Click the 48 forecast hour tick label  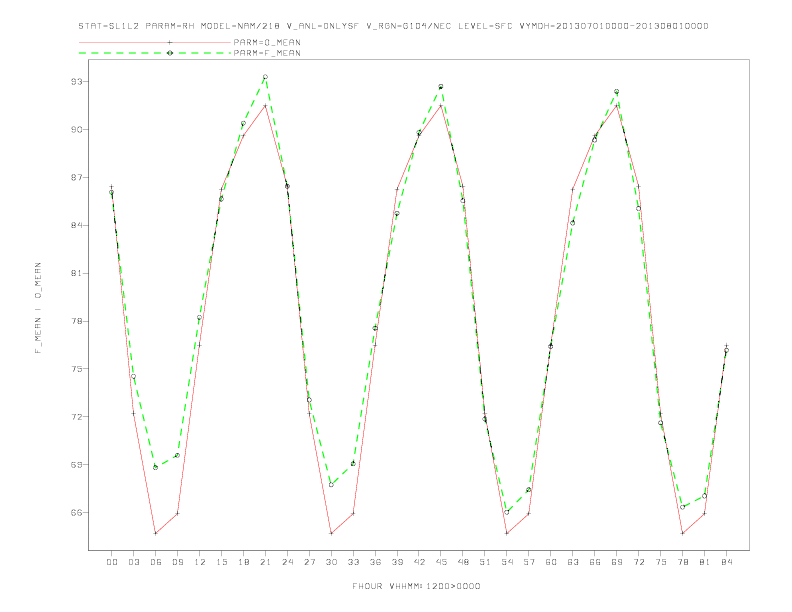463,562
